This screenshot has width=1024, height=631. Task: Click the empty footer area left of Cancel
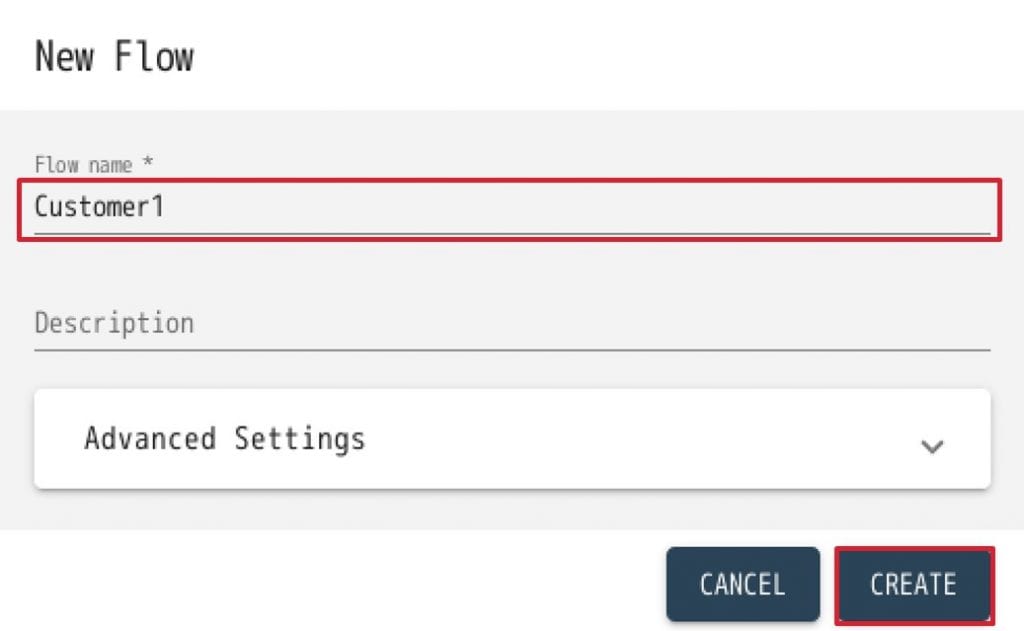click(330, 584)
